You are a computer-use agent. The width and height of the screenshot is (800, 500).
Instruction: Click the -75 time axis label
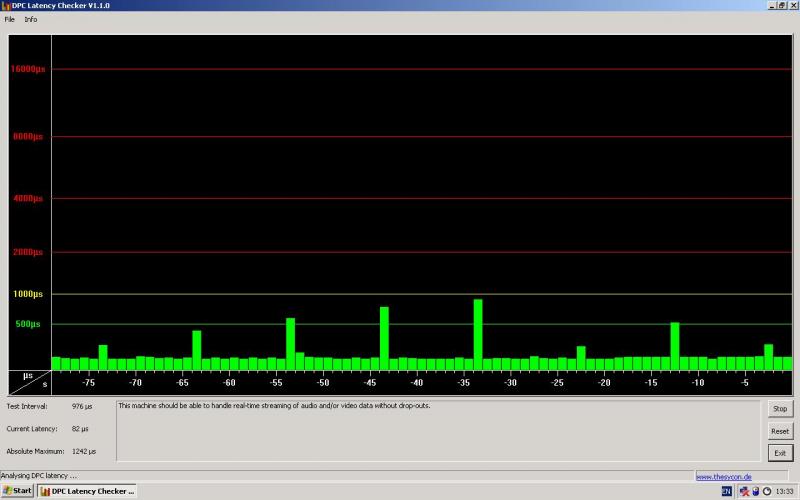point(88,383)
